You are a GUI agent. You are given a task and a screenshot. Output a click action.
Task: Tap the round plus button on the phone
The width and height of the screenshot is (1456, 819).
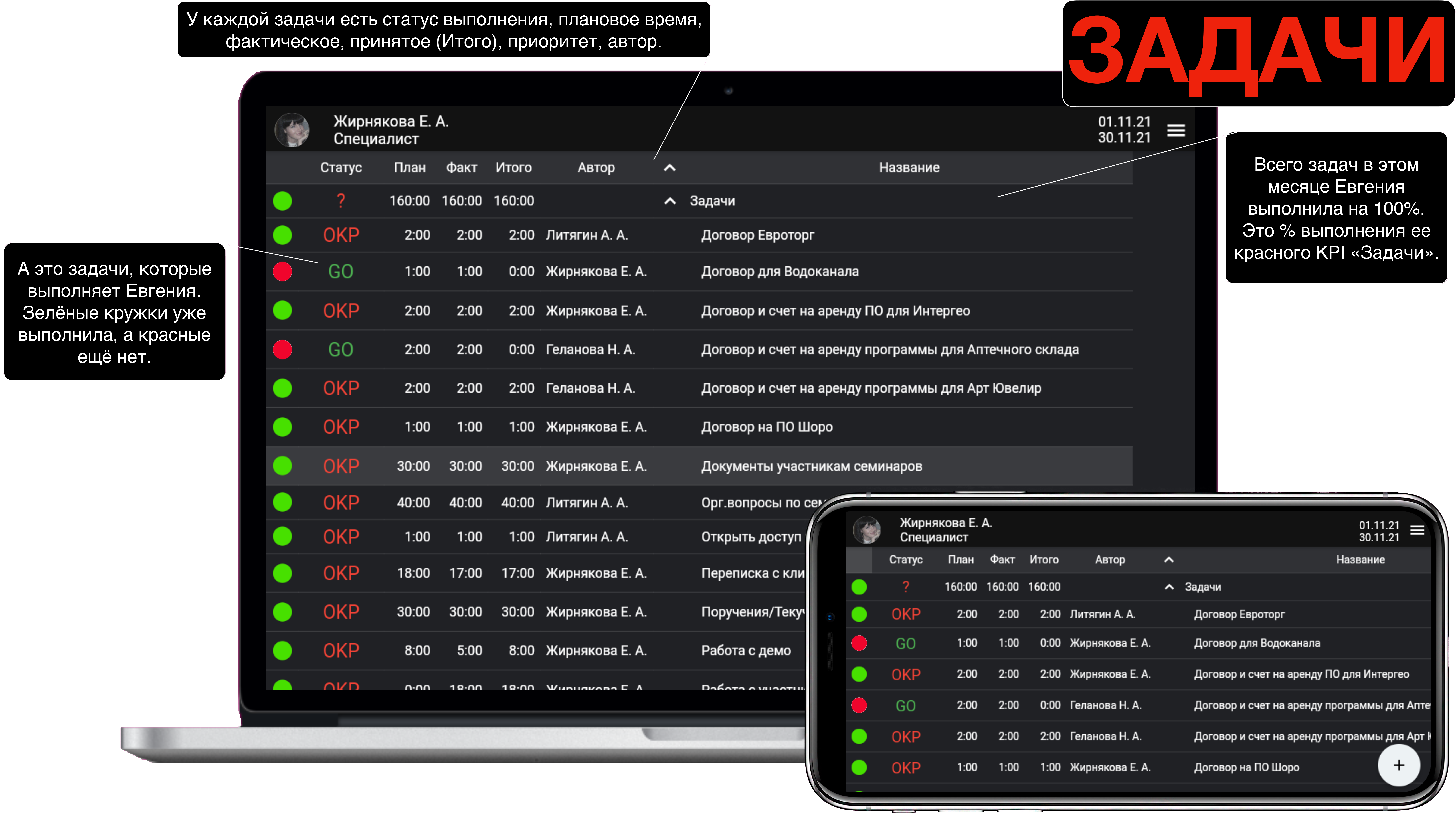click(1399, 765)
